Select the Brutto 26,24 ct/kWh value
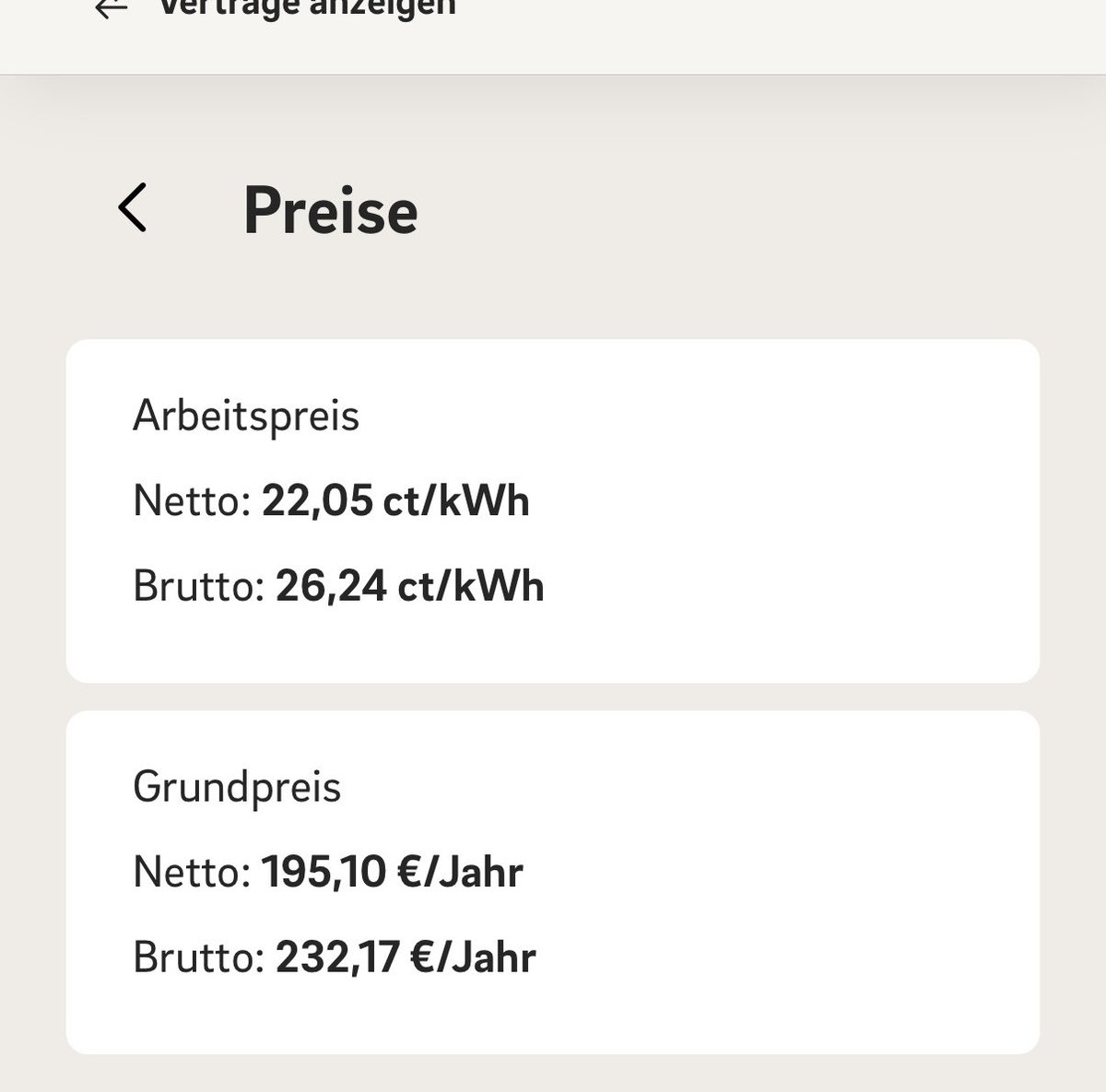 [x=410, y=587]
